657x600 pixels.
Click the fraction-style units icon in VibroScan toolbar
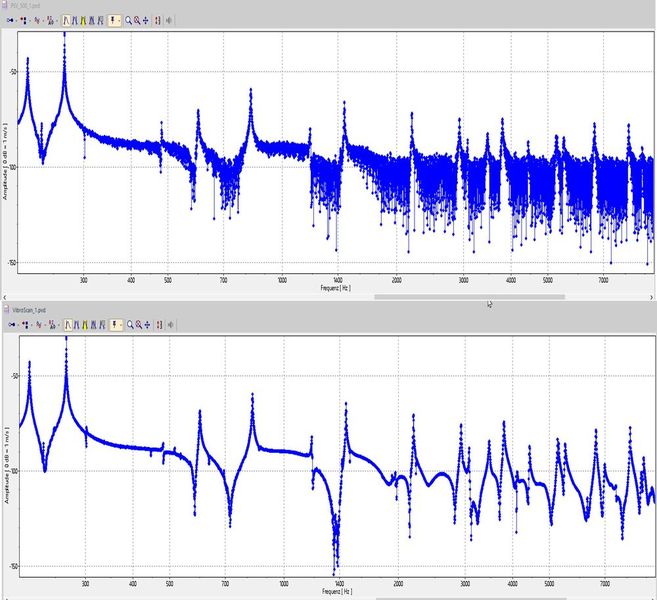click(52, 325)
